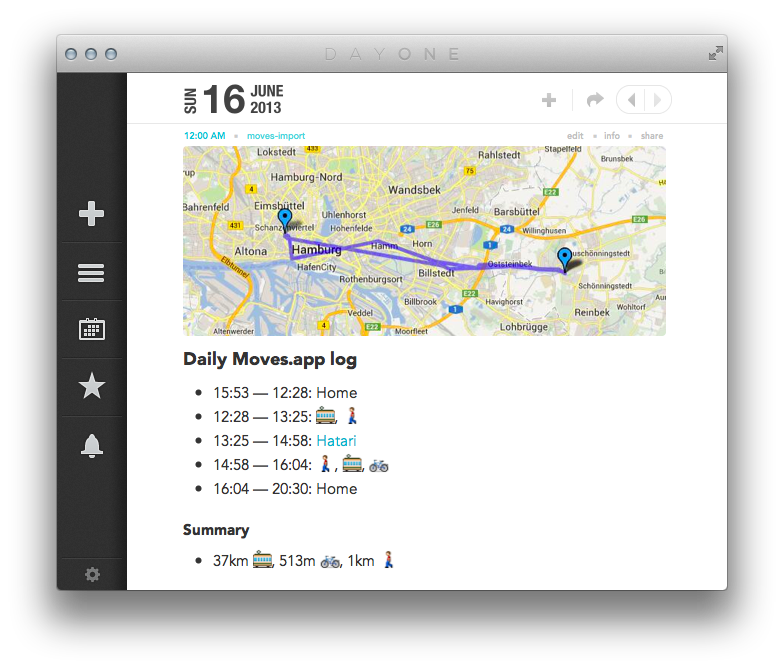
Task: Select the moves-import tag
Action: (x=276, y=136)
